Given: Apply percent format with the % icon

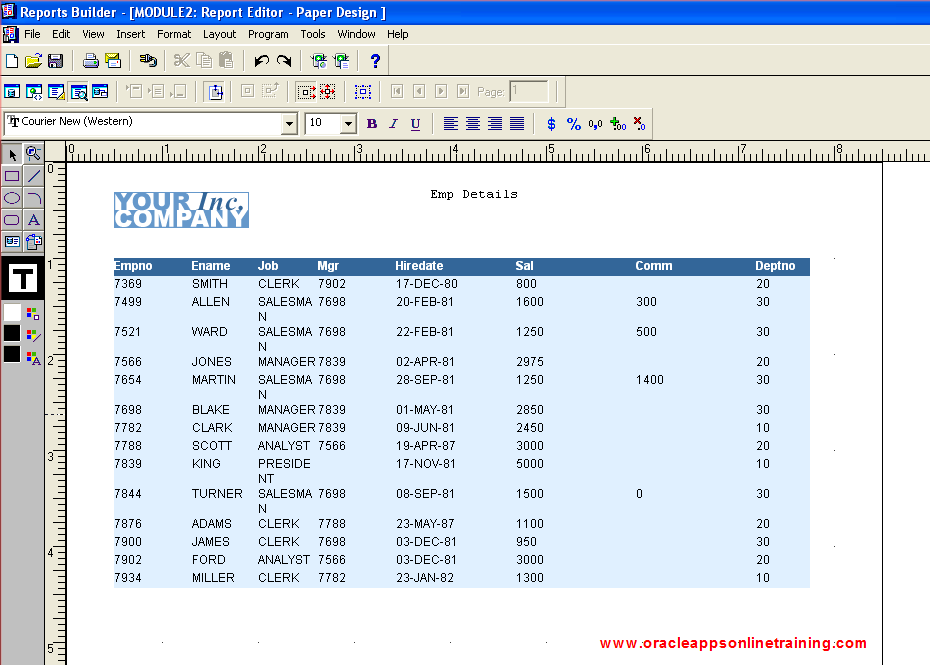Looking at the screenshot, I should [x=573, y=123].
